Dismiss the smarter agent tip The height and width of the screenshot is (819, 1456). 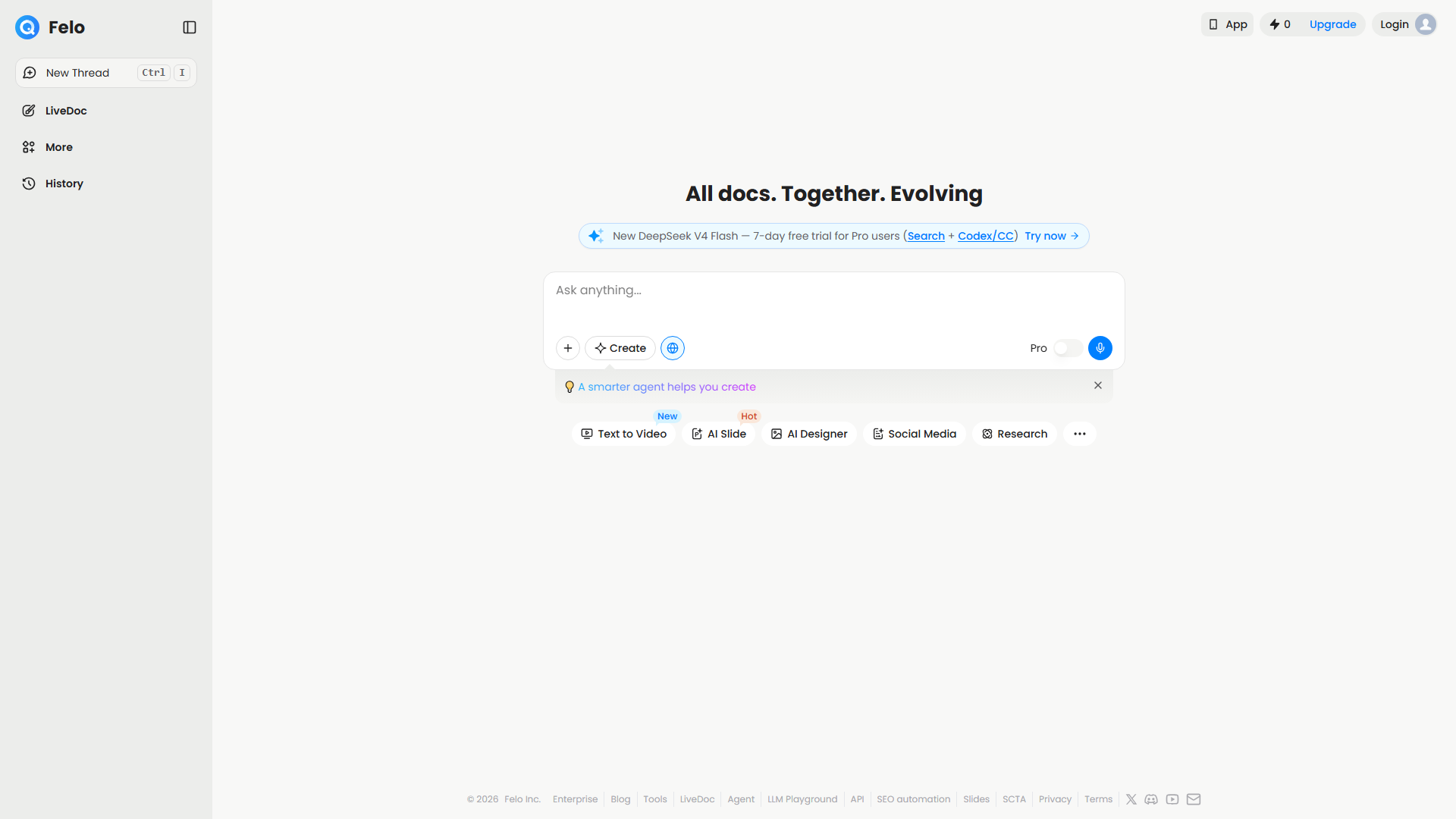pos(1098,385)
